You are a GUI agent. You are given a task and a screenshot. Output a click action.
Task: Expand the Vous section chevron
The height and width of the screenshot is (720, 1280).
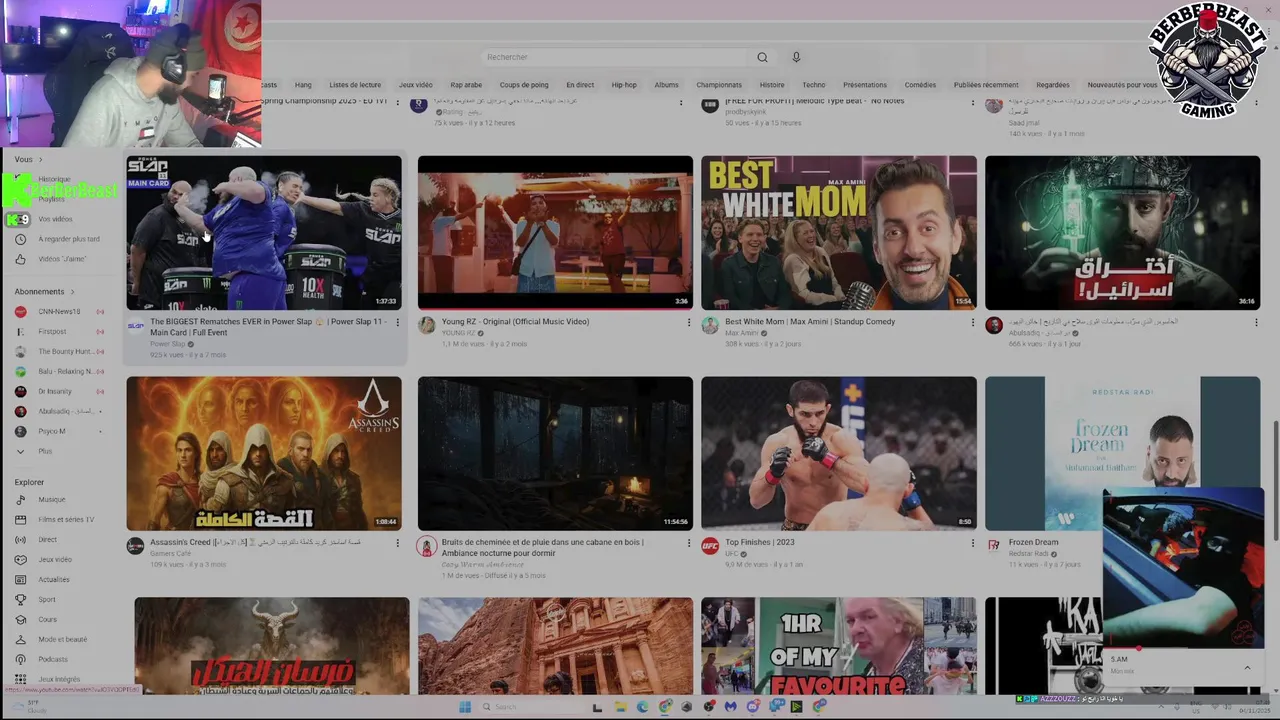click(x=40, y=160)
